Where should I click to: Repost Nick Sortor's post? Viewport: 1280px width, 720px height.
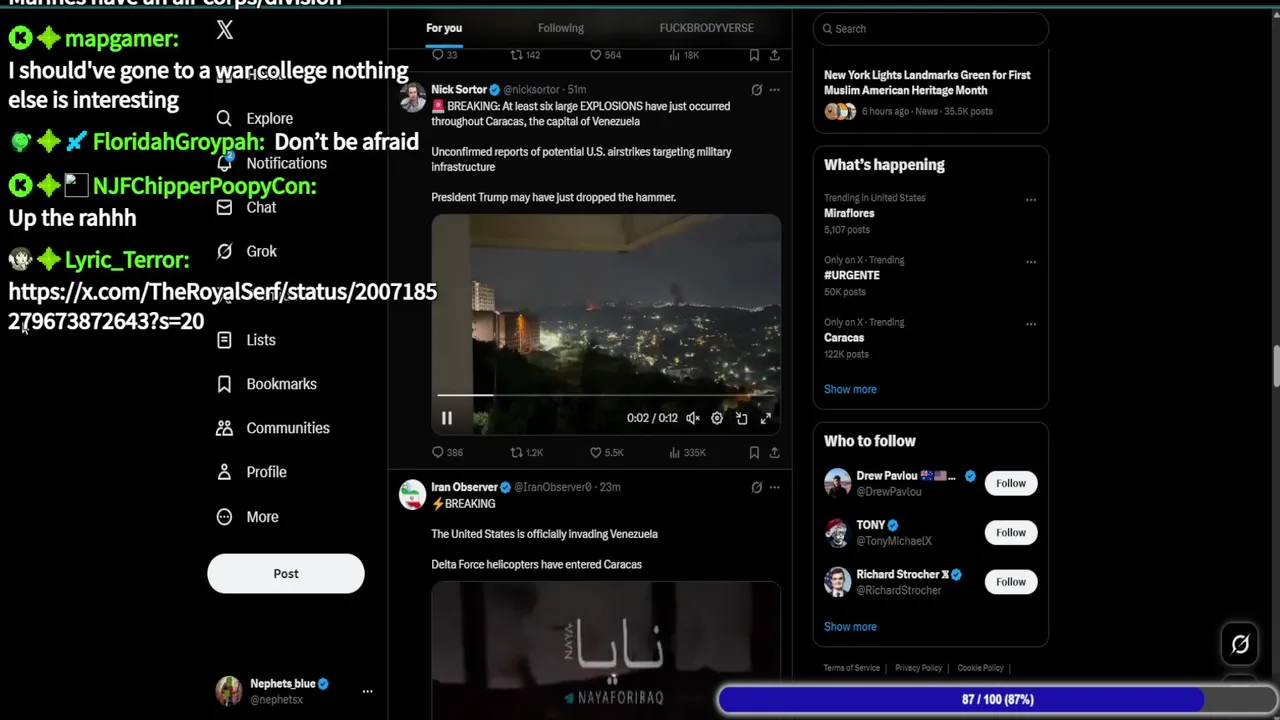526,453
